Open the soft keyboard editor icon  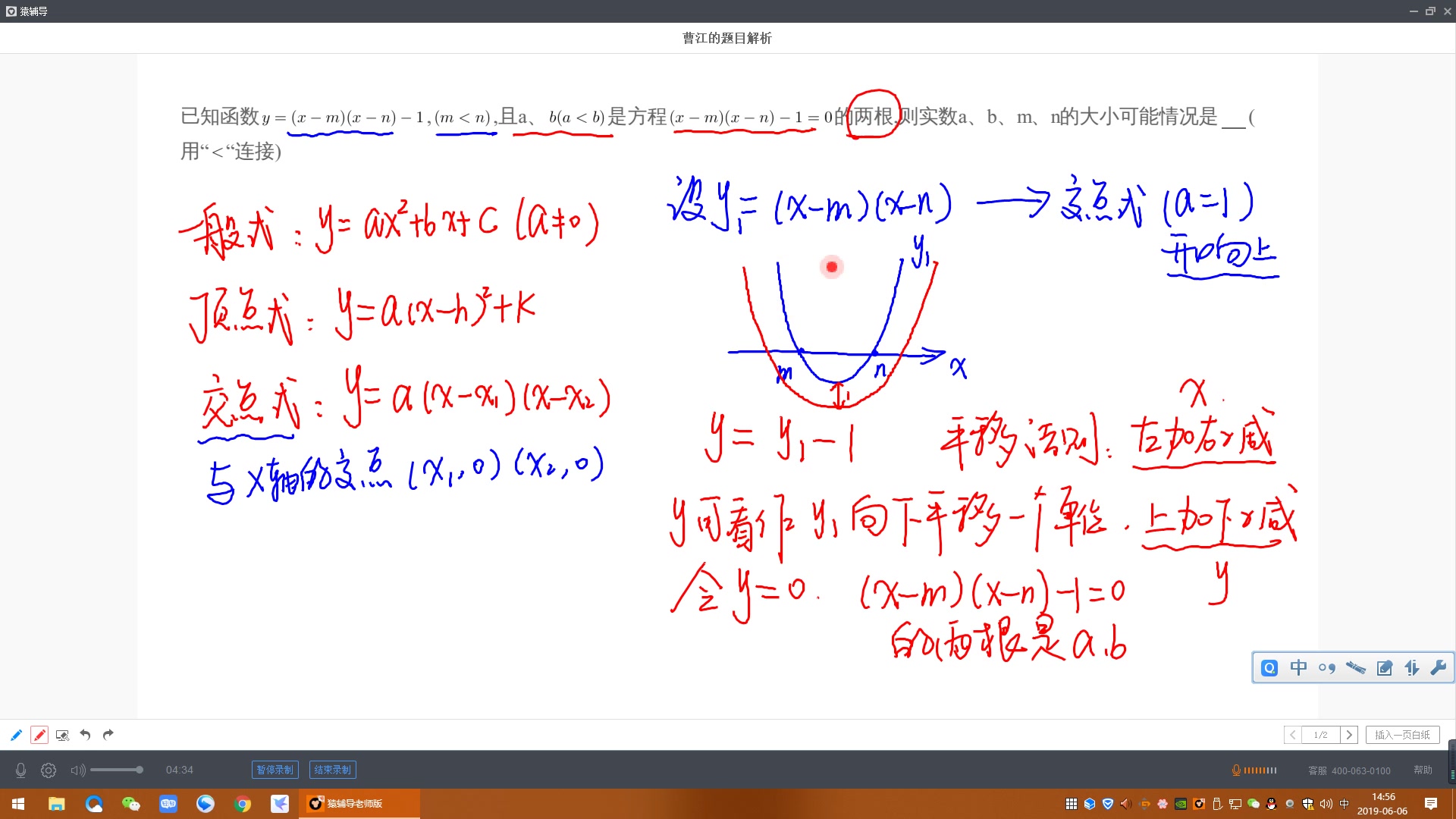pos(1384,667)
